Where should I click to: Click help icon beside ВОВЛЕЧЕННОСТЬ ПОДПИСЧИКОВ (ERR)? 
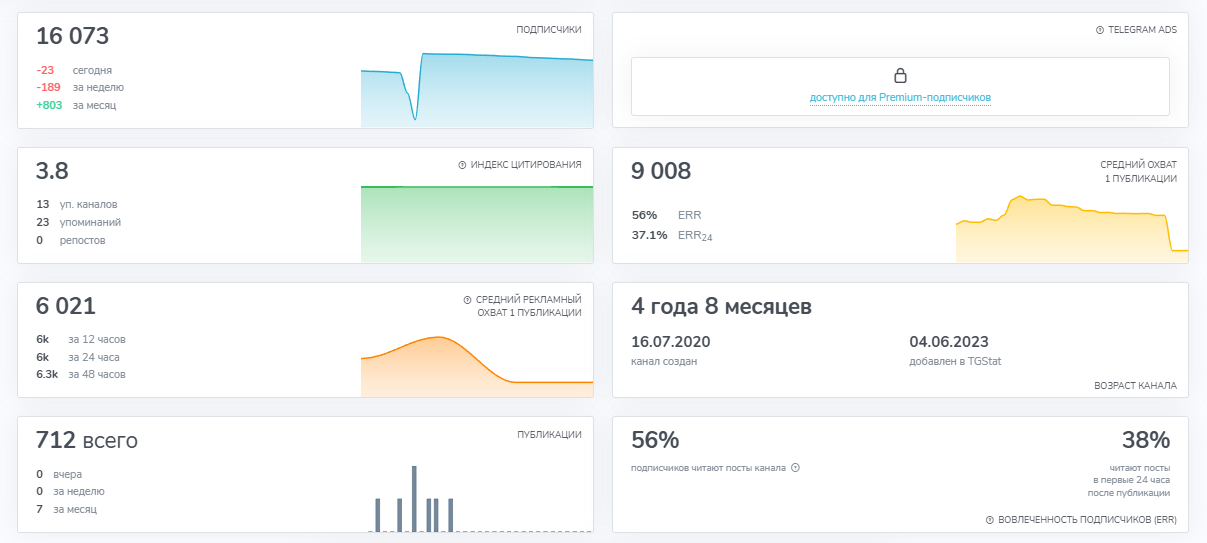[989, 520]
